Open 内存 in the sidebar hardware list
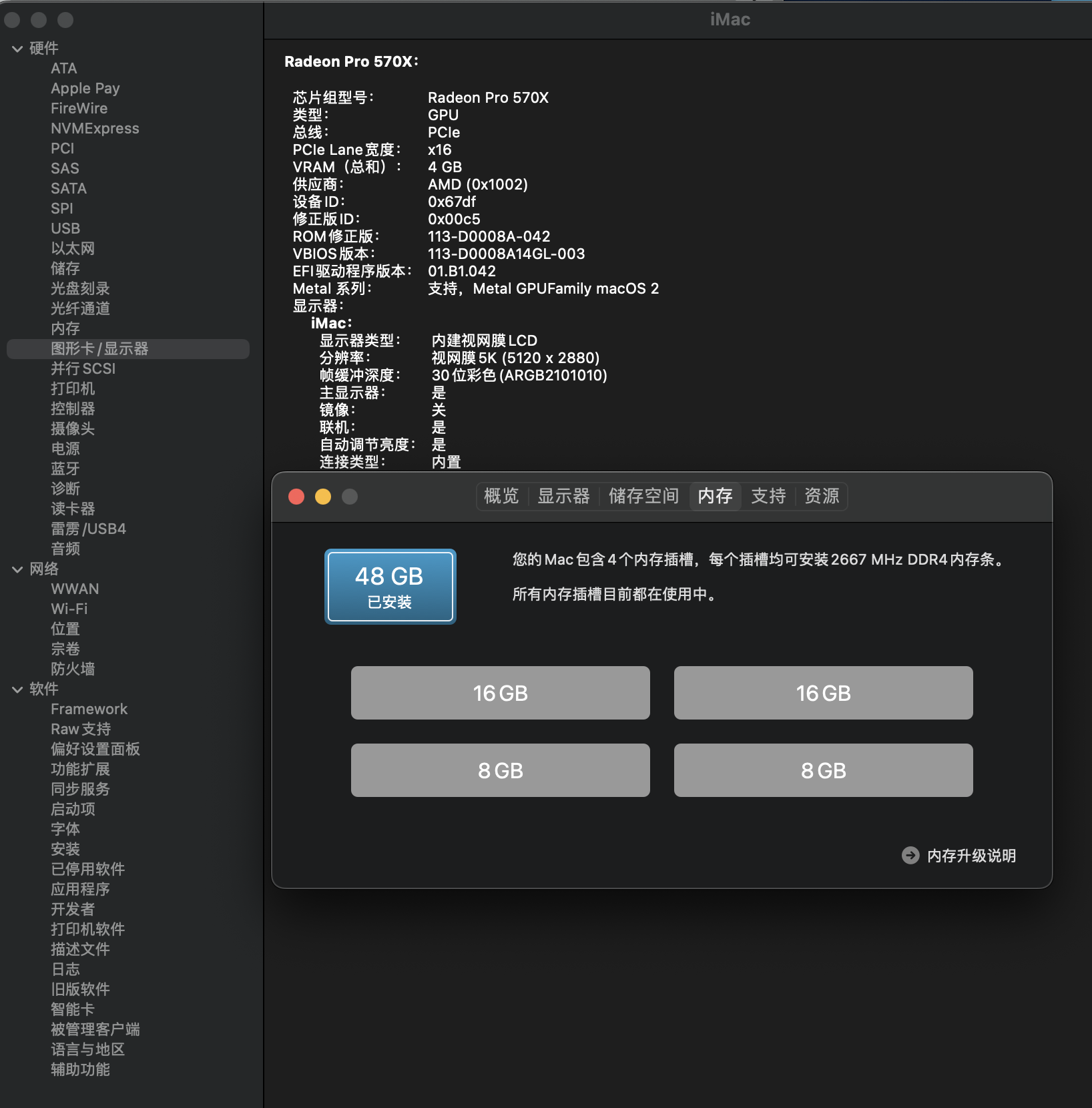Image resolution: width=1092 pixels, height=1108 pixels. (65, 328)
